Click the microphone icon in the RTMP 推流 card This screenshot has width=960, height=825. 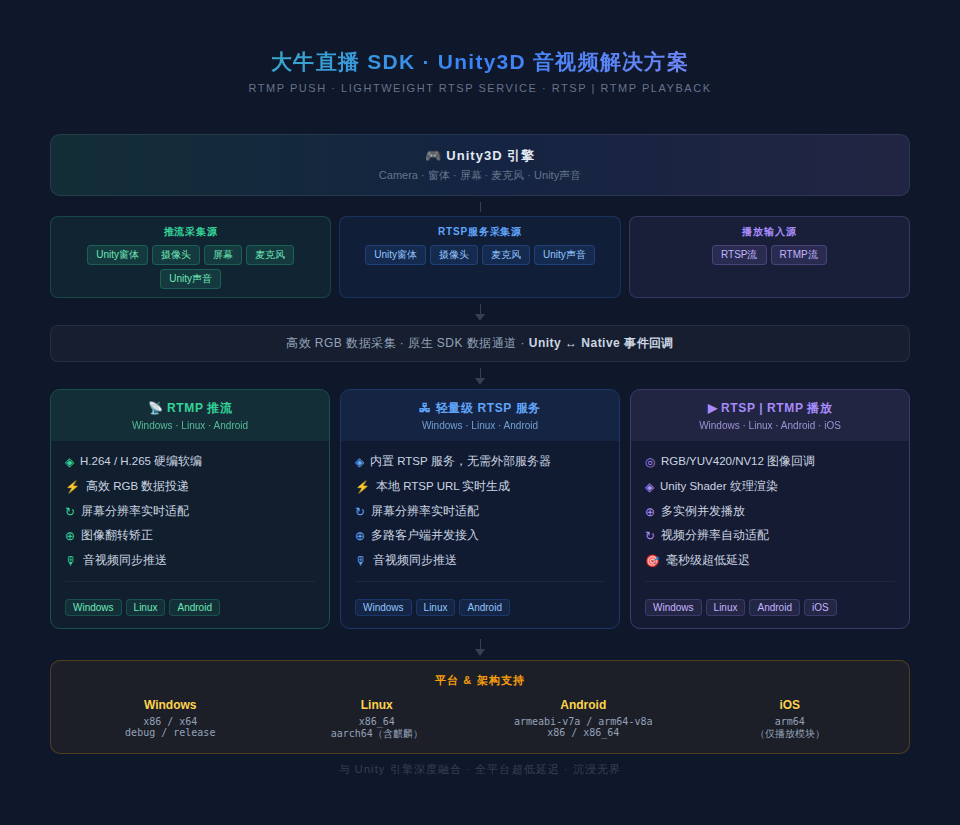71,561
